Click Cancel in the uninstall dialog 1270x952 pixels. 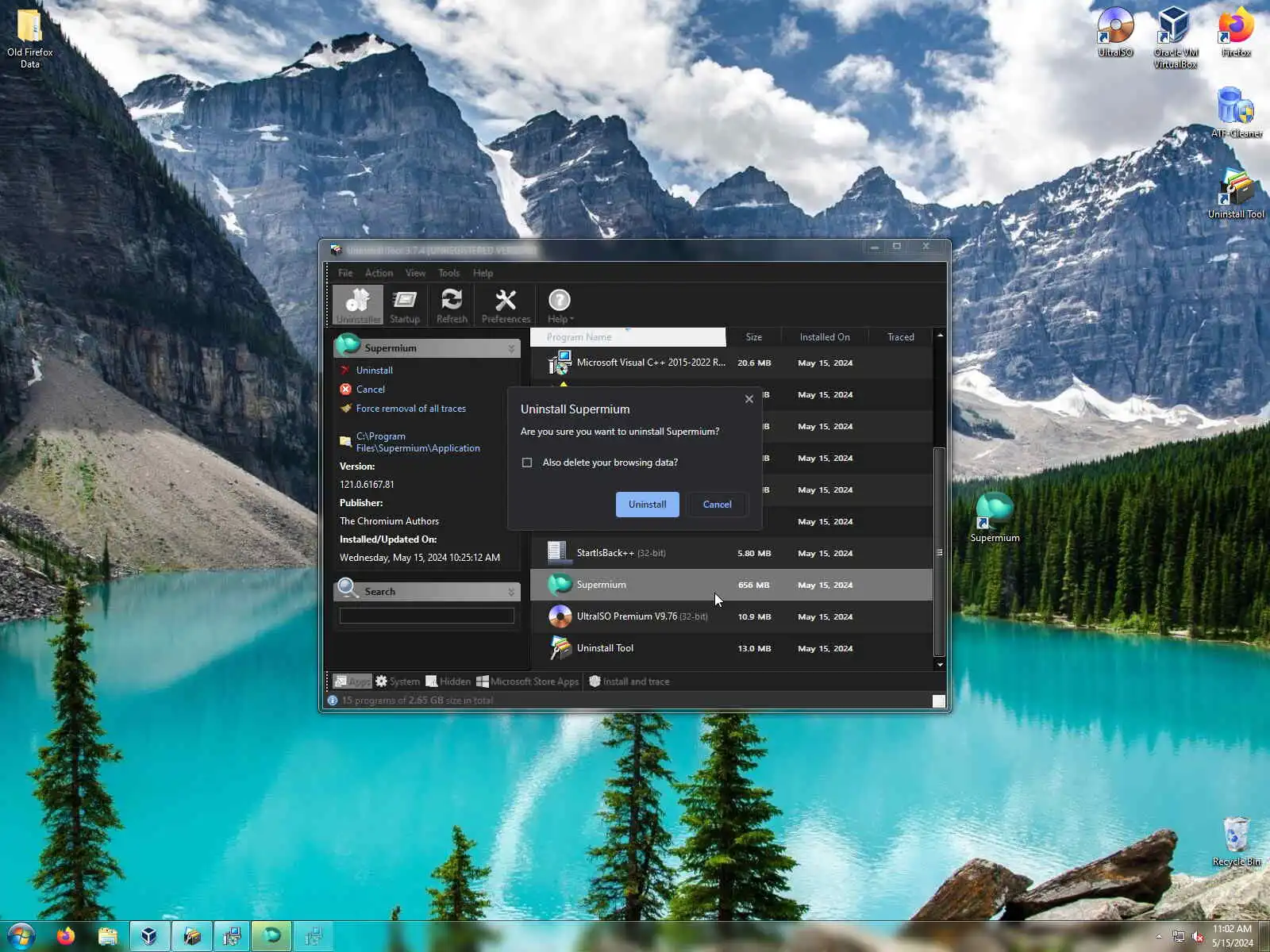718,505
